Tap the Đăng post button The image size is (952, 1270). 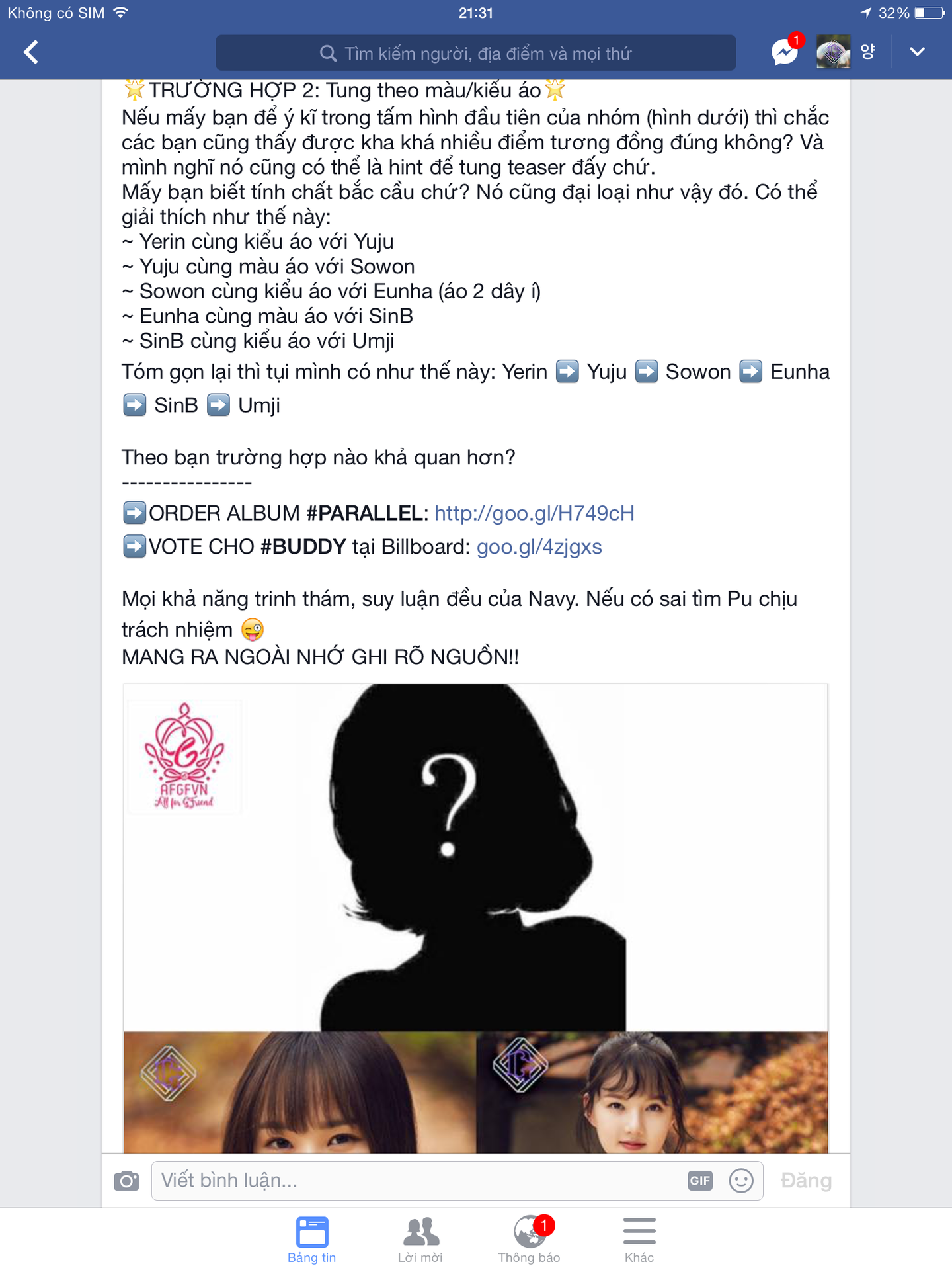click(806, 1181)
